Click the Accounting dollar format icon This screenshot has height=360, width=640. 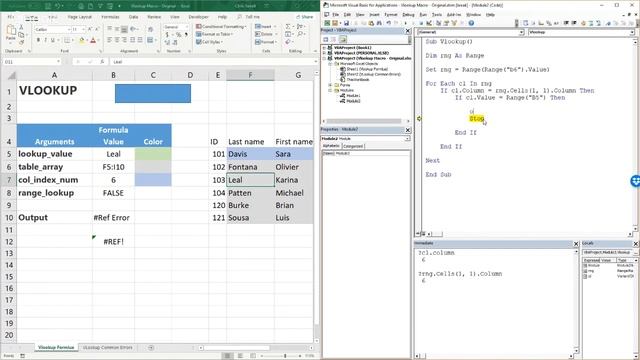[167, 35]
